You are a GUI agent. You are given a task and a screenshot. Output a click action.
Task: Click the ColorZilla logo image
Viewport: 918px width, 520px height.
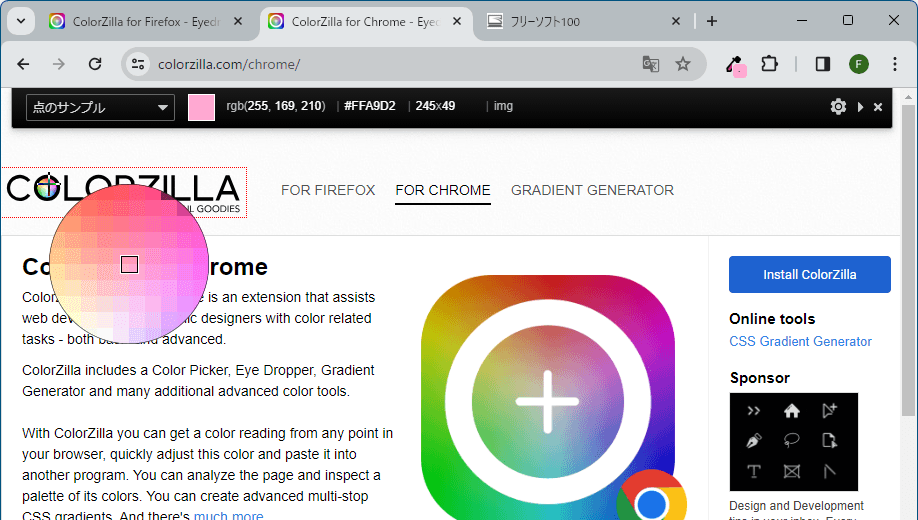pos(124,193)
